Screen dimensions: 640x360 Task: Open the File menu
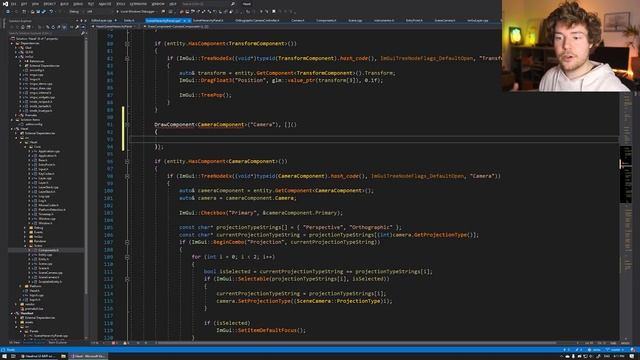click(x=14, y=4)
